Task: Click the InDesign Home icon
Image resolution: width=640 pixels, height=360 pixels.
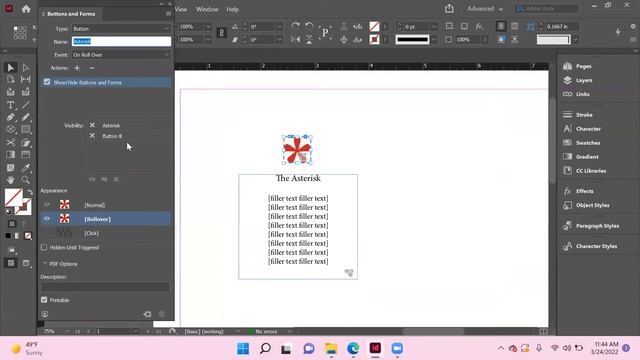Action: (x=26, y=9)
